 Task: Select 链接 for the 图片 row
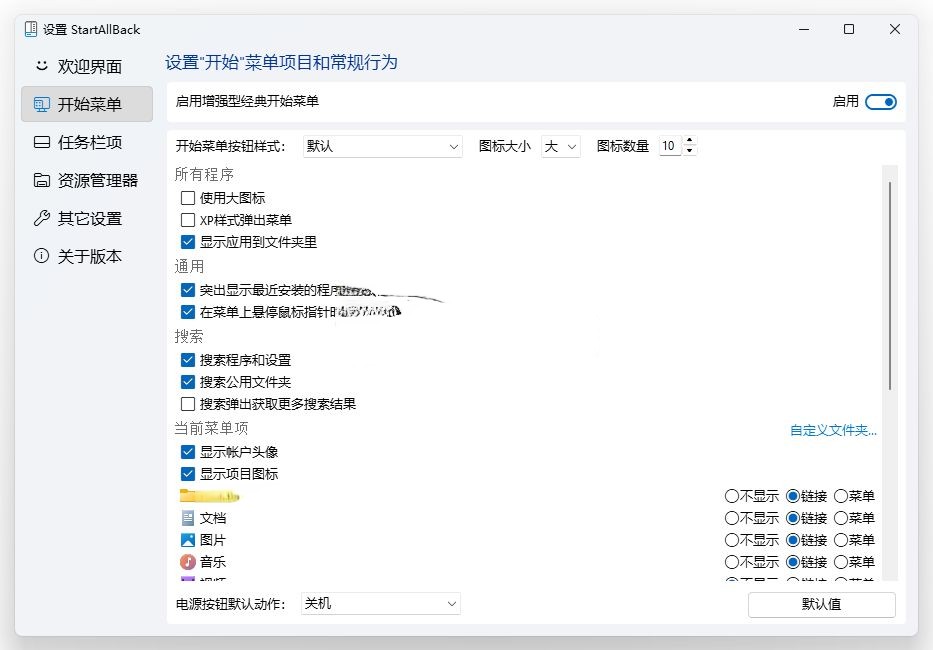(793, 540)
